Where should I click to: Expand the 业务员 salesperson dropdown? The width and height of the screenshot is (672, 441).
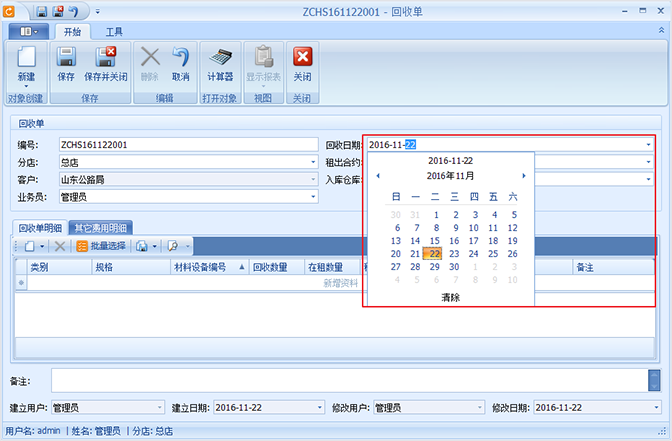(x=313, y=197)
